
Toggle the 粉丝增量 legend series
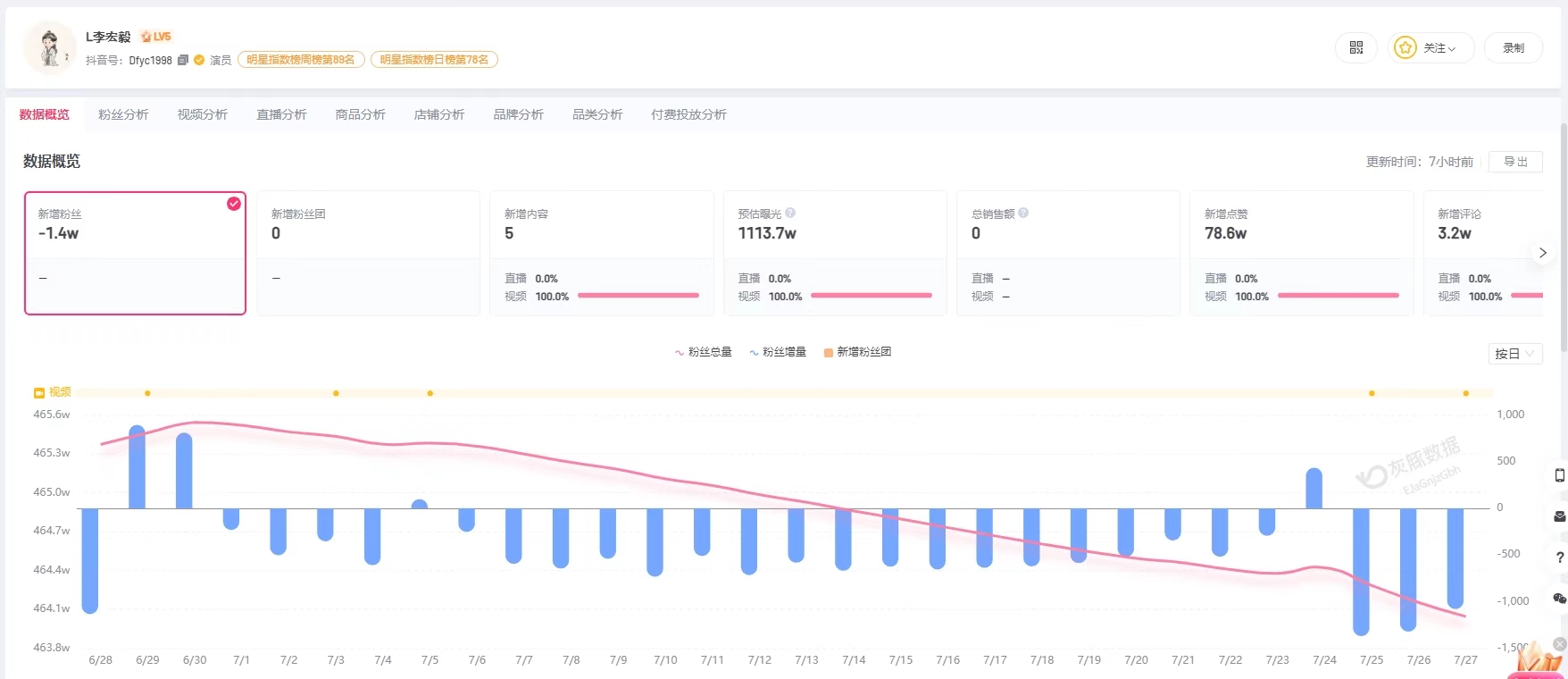[x=778, y=352]
